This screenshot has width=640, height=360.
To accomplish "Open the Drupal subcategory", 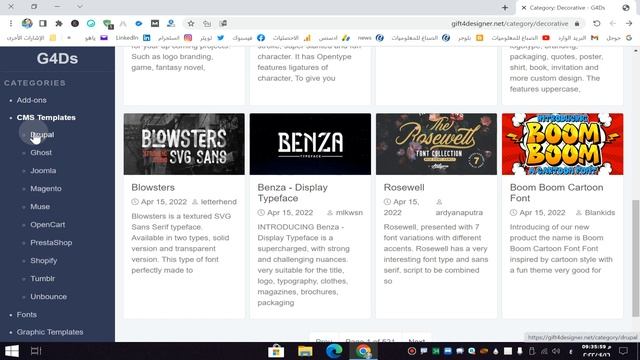I will click(42, 135).
